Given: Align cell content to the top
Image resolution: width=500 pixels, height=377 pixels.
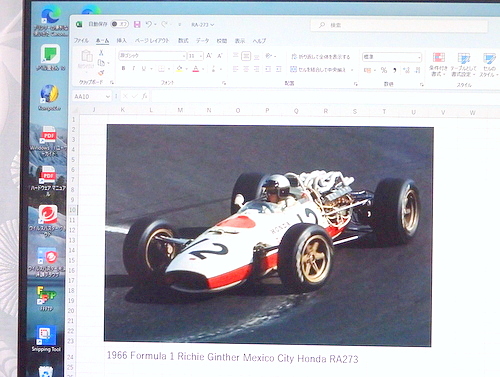Looking at the screenshot, I should click(235, 56).
